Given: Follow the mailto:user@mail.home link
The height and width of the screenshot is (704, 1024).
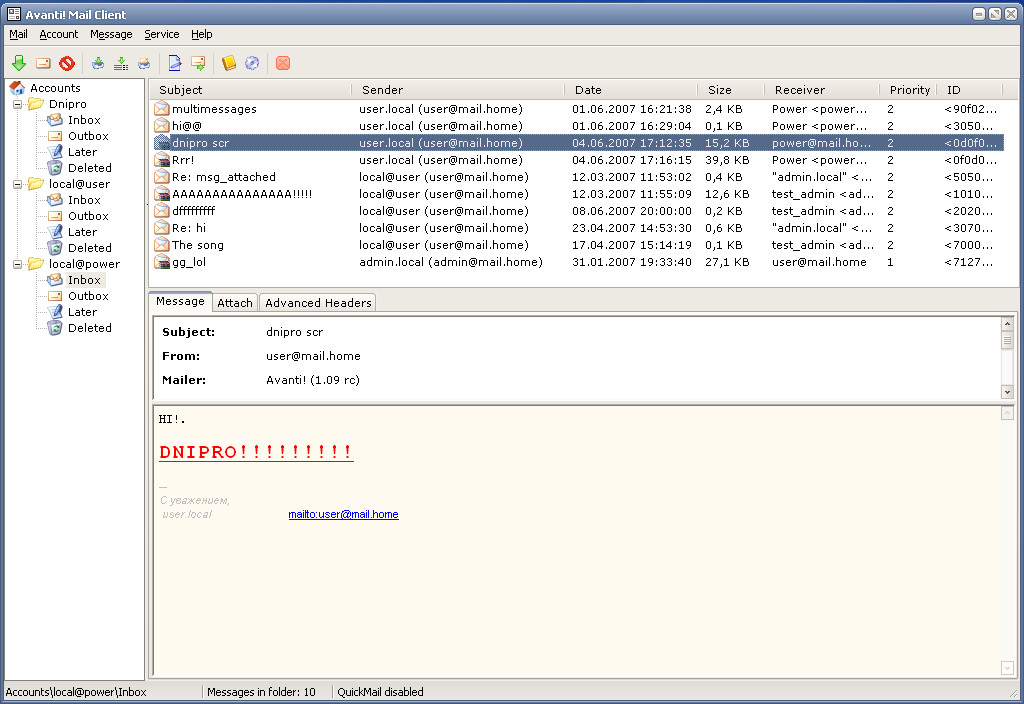Looking at the screenshot, I should pyautogui.click(x=344, y=514).
